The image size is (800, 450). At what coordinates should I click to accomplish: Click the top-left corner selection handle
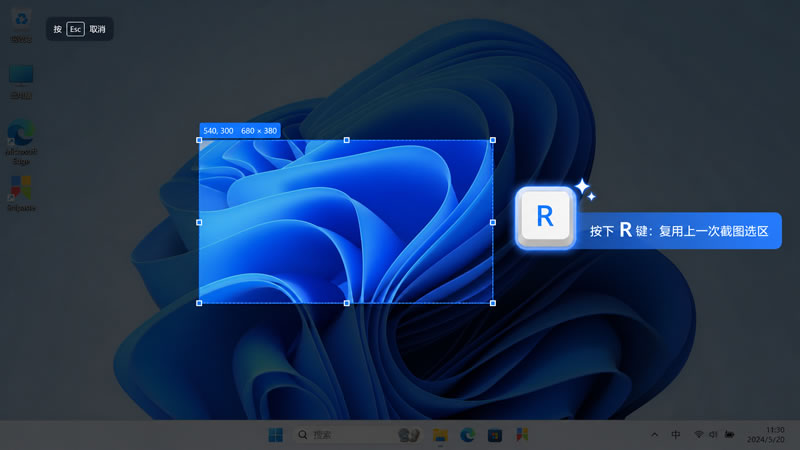tap(199, 140)
